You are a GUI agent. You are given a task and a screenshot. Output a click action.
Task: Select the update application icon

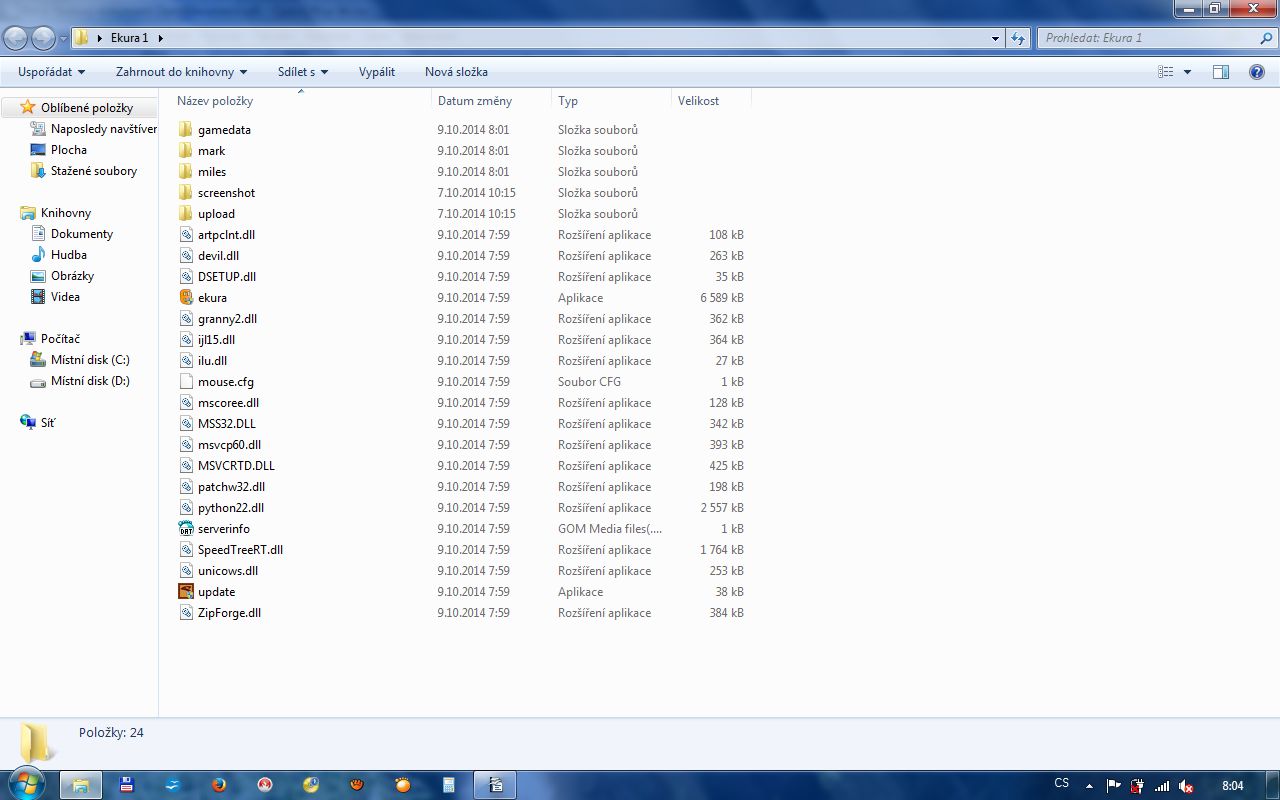[186, 591]
